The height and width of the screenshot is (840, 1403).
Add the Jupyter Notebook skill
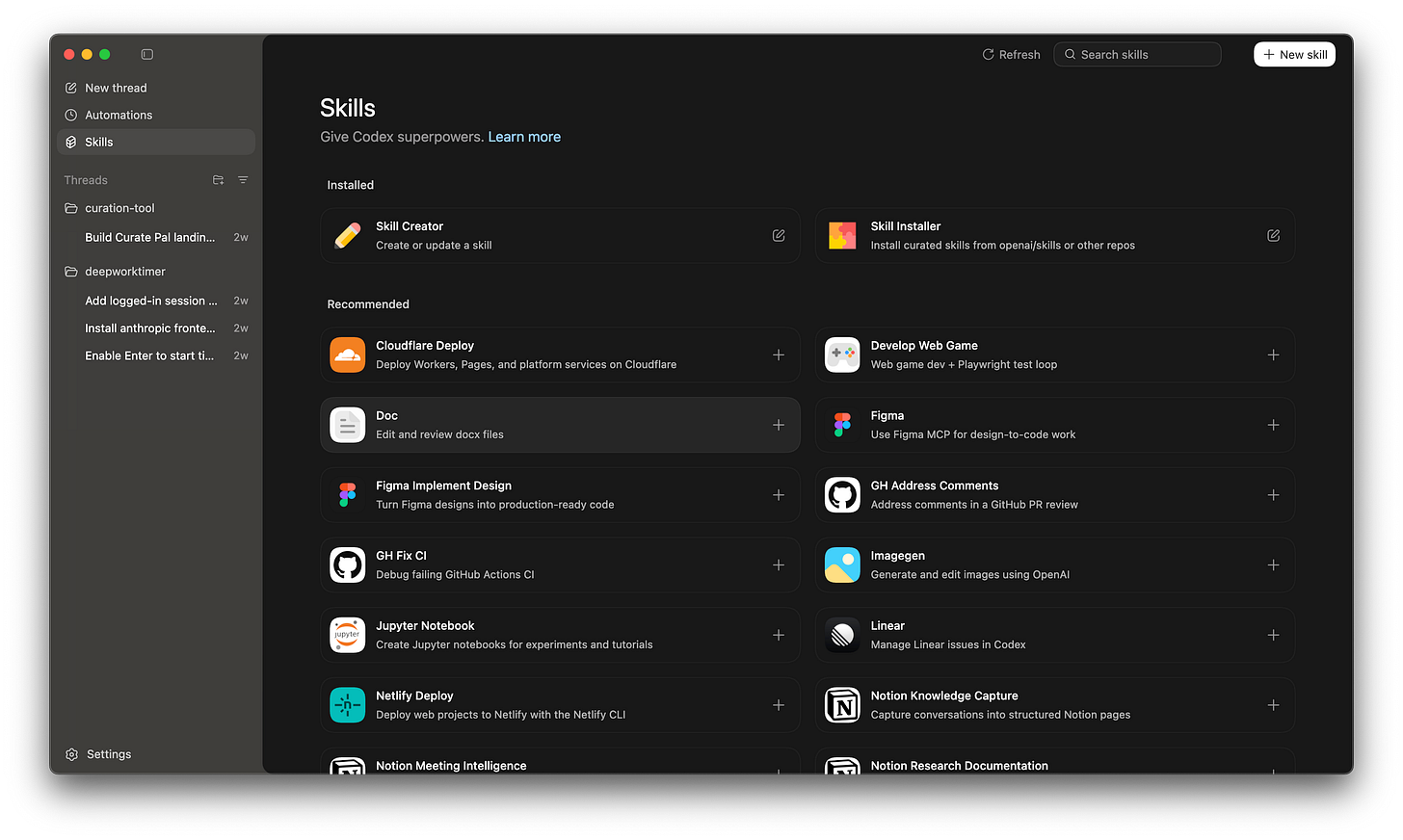[x=779, y=635]
